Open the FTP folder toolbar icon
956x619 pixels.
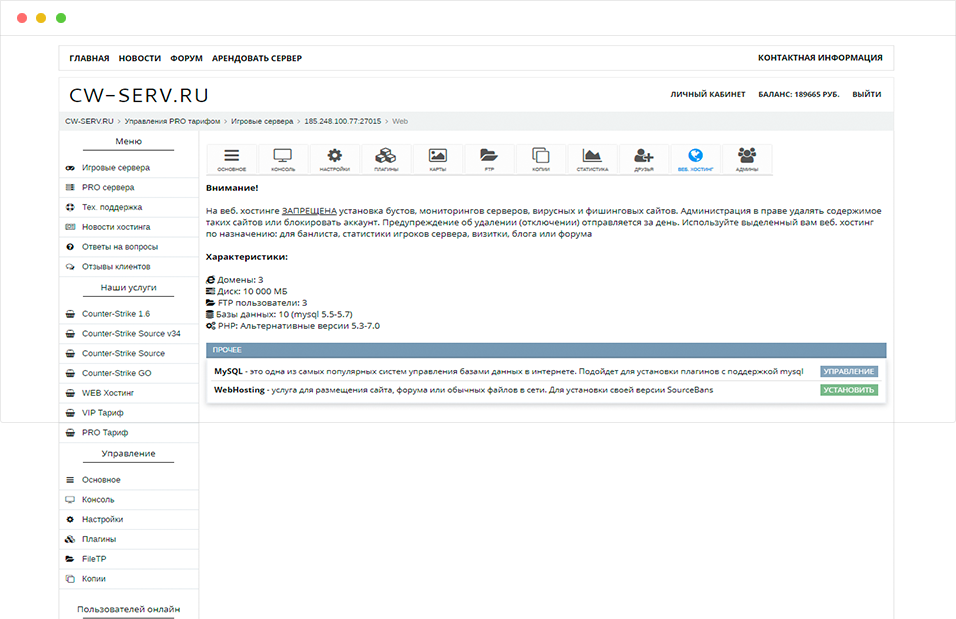489,159
